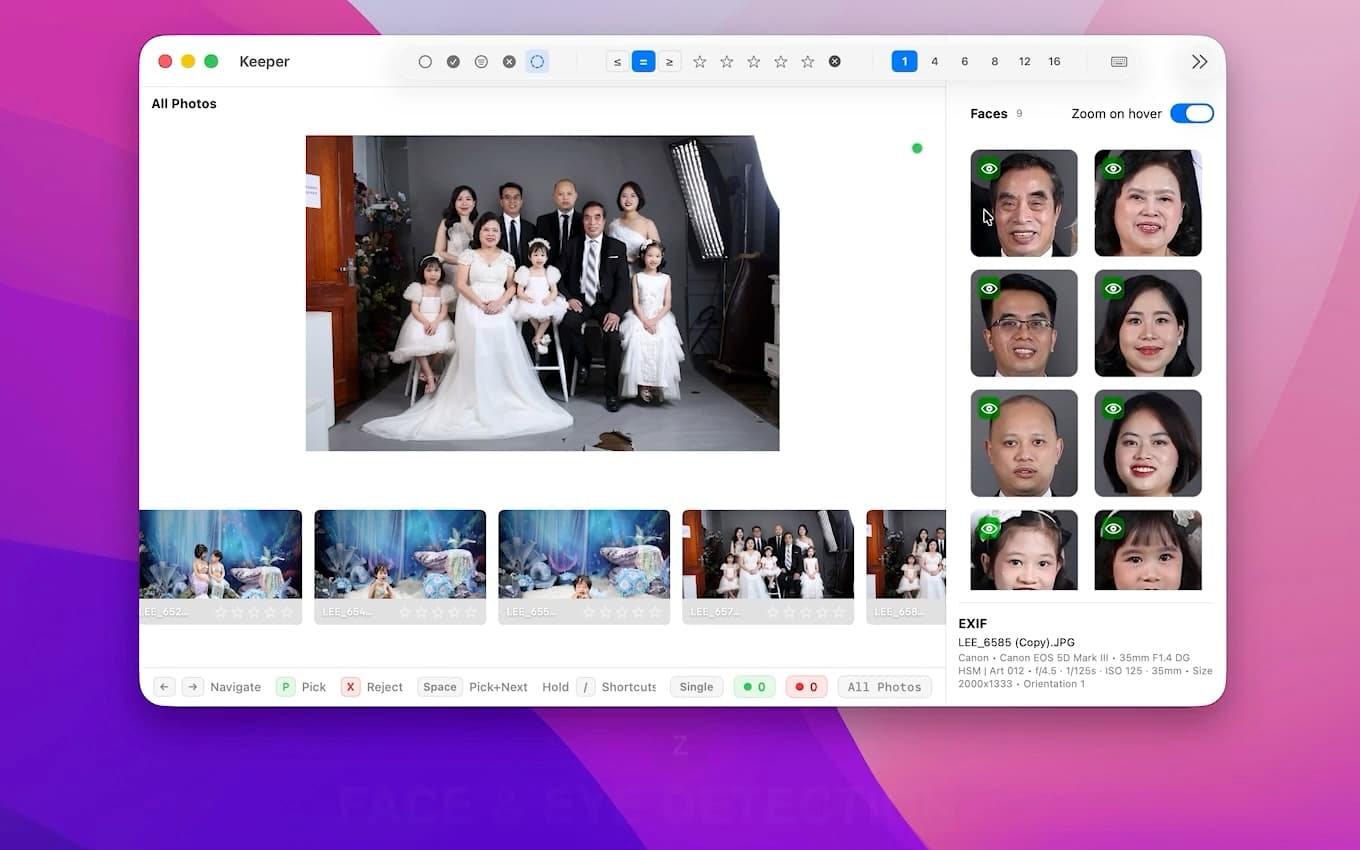The width and height of the screenshot is (1360, 850).
Task: Click eye badge on the girl with bangs
Action: tap(1113, 528)
